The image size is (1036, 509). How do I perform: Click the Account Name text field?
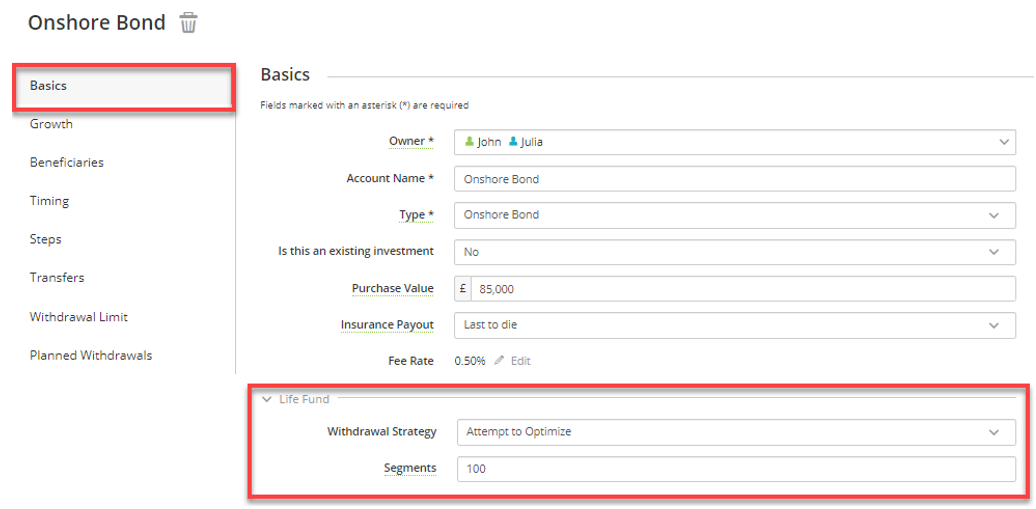[735, 179]
